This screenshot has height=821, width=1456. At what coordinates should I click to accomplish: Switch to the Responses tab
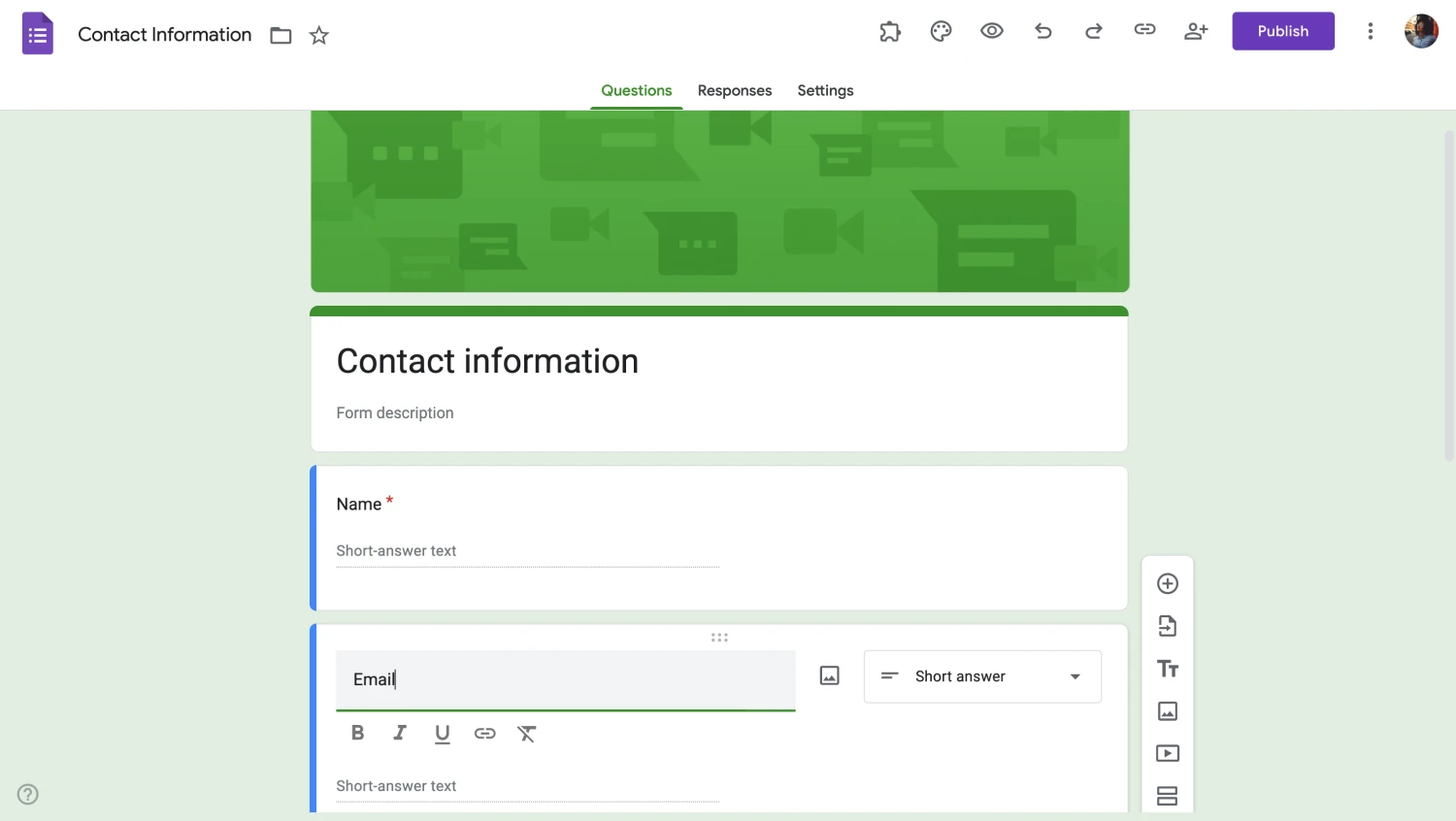tap(735, 90)
